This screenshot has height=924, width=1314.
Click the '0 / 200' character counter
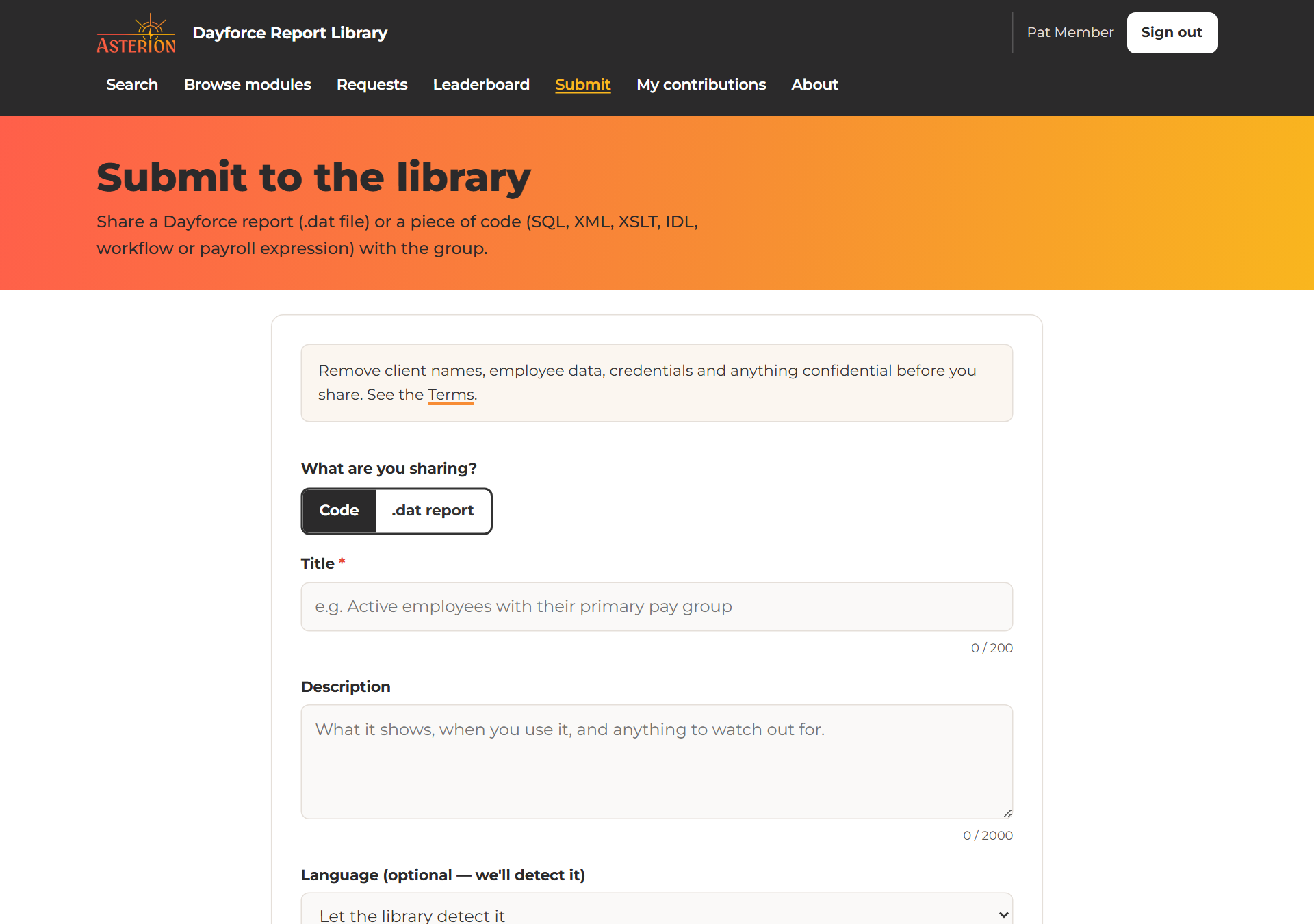(x=992, y=647)
